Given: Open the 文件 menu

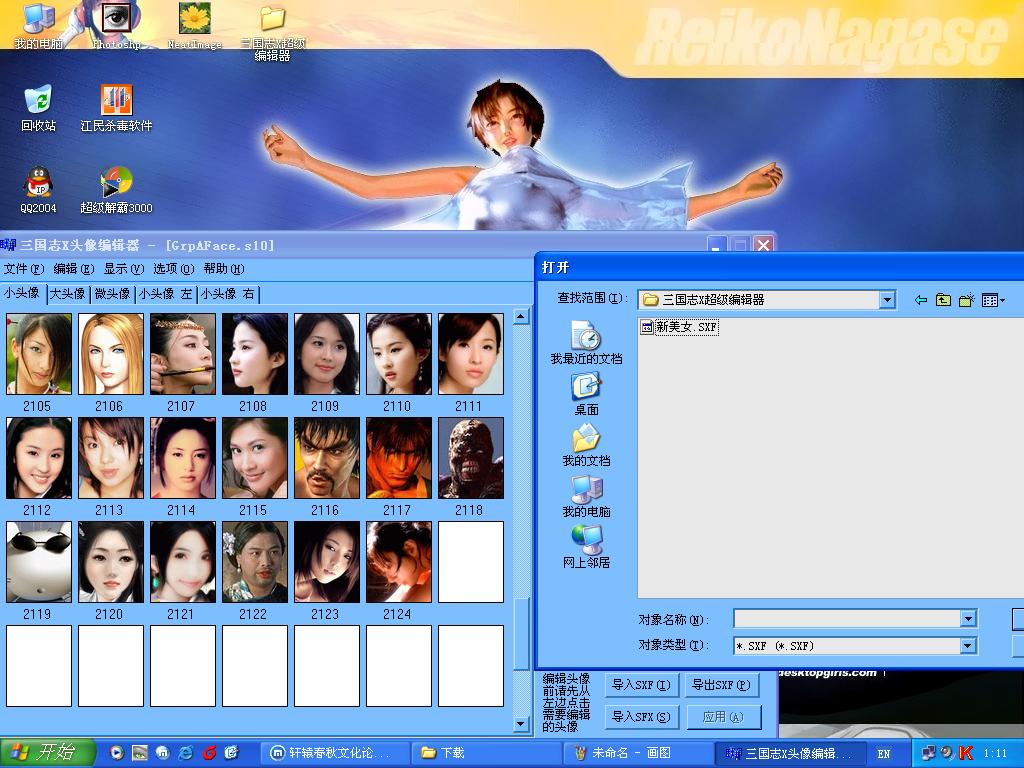Looking at the screenshot, I should pos(23,269).
